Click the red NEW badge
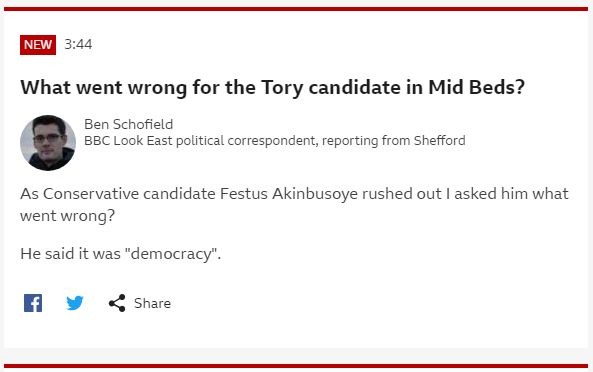This screenshot has height=372, width=593. click(x=38, y=45)
